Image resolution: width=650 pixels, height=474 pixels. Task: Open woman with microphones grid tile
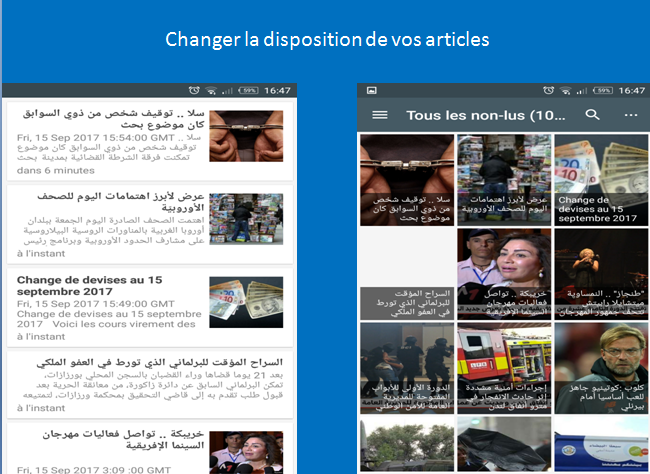(x=504, y=274)
